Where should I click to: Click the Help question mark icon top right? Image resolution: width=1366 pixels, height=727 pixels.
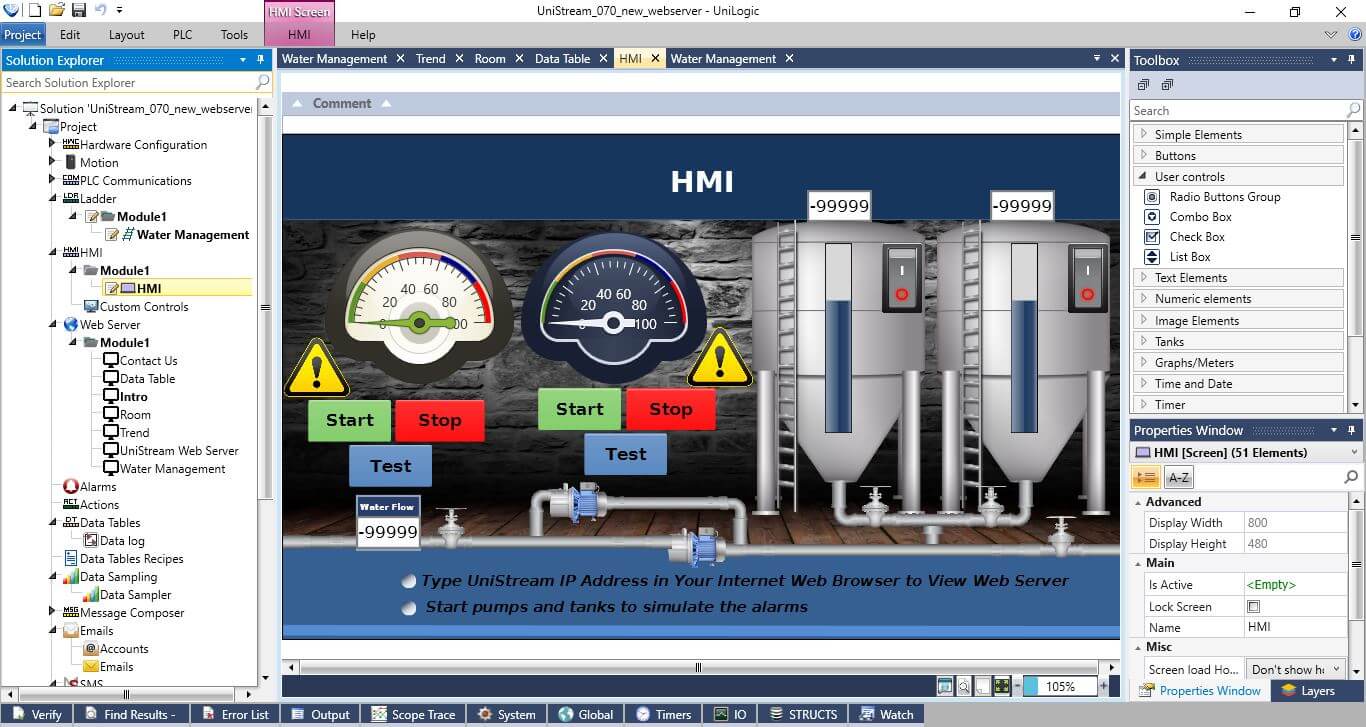pos(1355,34)
